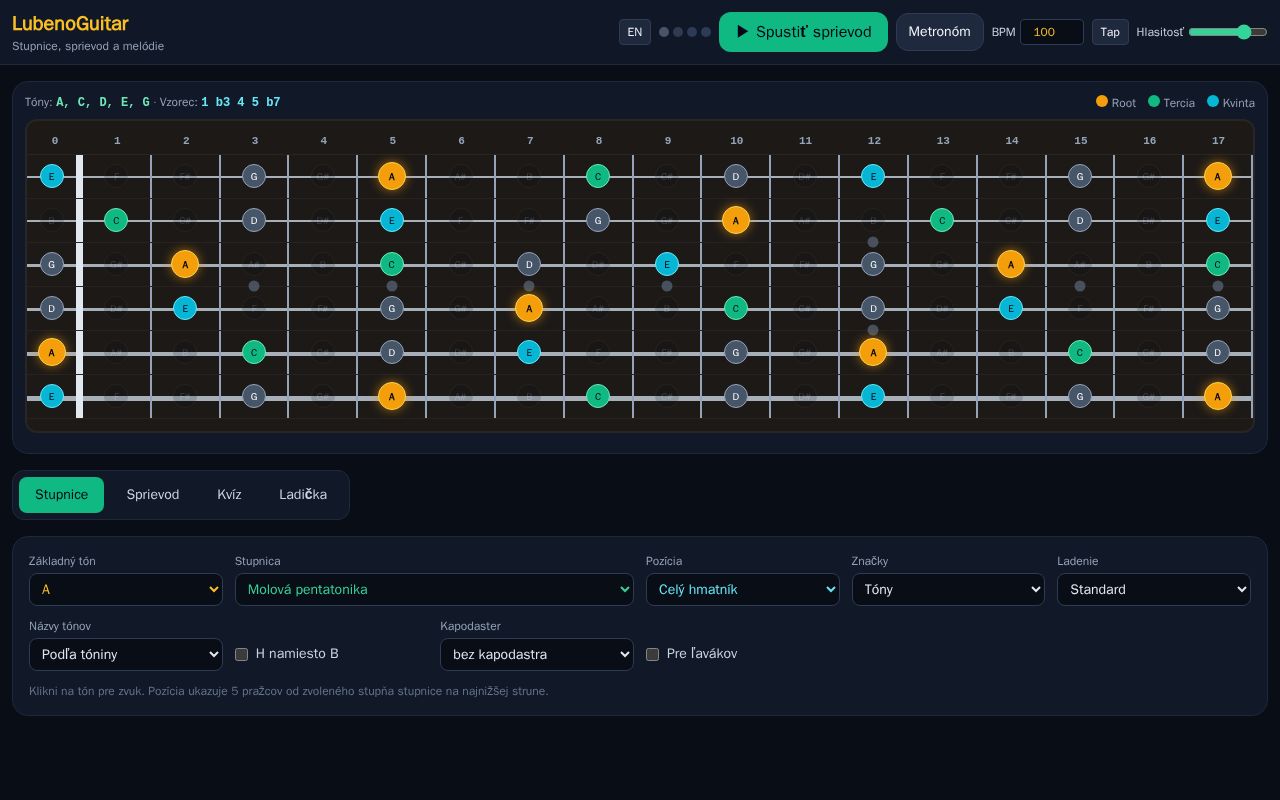Click E note at fret 5, B string
Viewport: 1280px width, 800px height.
tap(392, 220)
